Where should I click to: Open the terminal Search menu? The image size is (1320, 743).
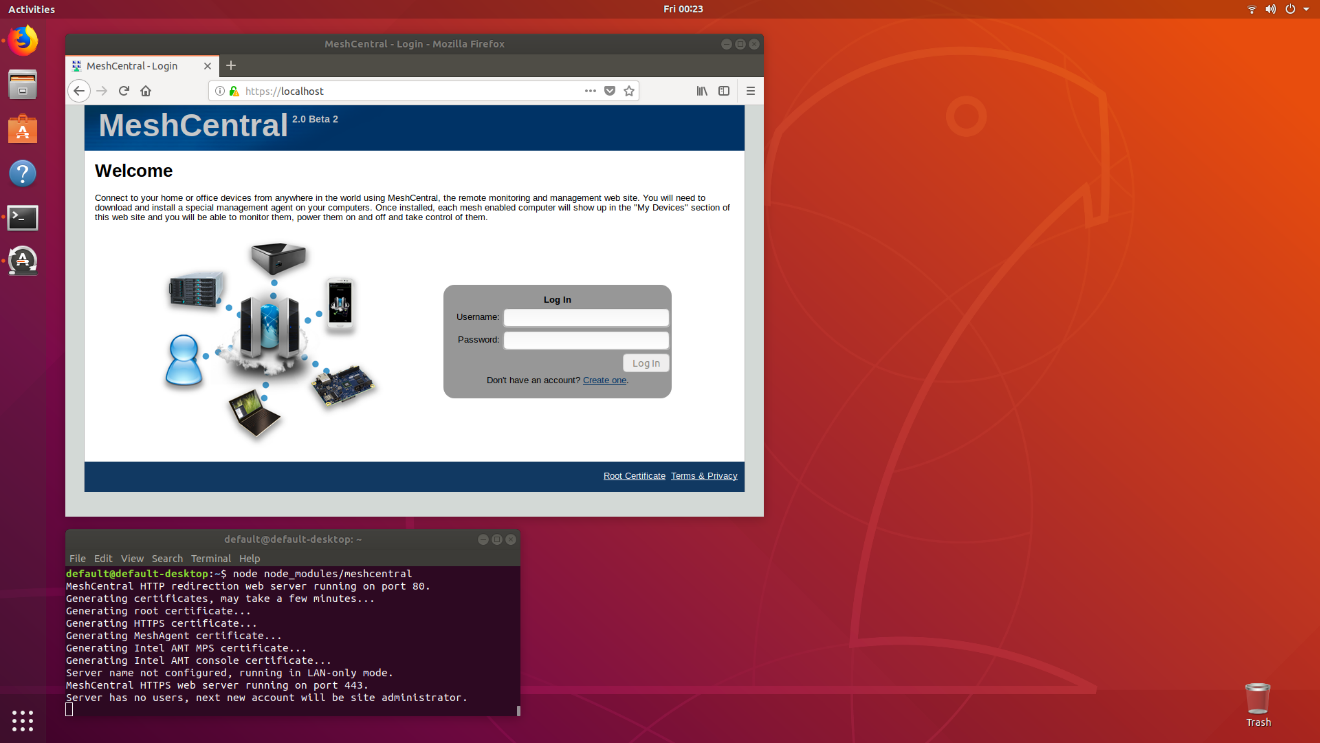coord(167,559)
